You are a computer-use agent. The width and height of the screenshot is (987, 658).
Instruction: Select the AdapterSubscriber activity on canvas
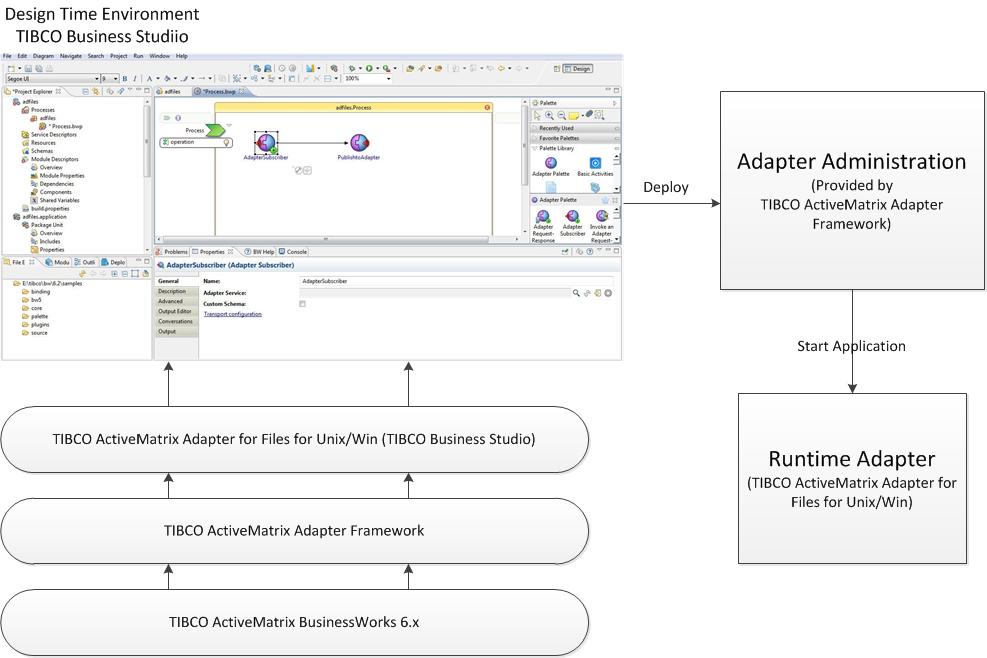(x=266, y=142)
